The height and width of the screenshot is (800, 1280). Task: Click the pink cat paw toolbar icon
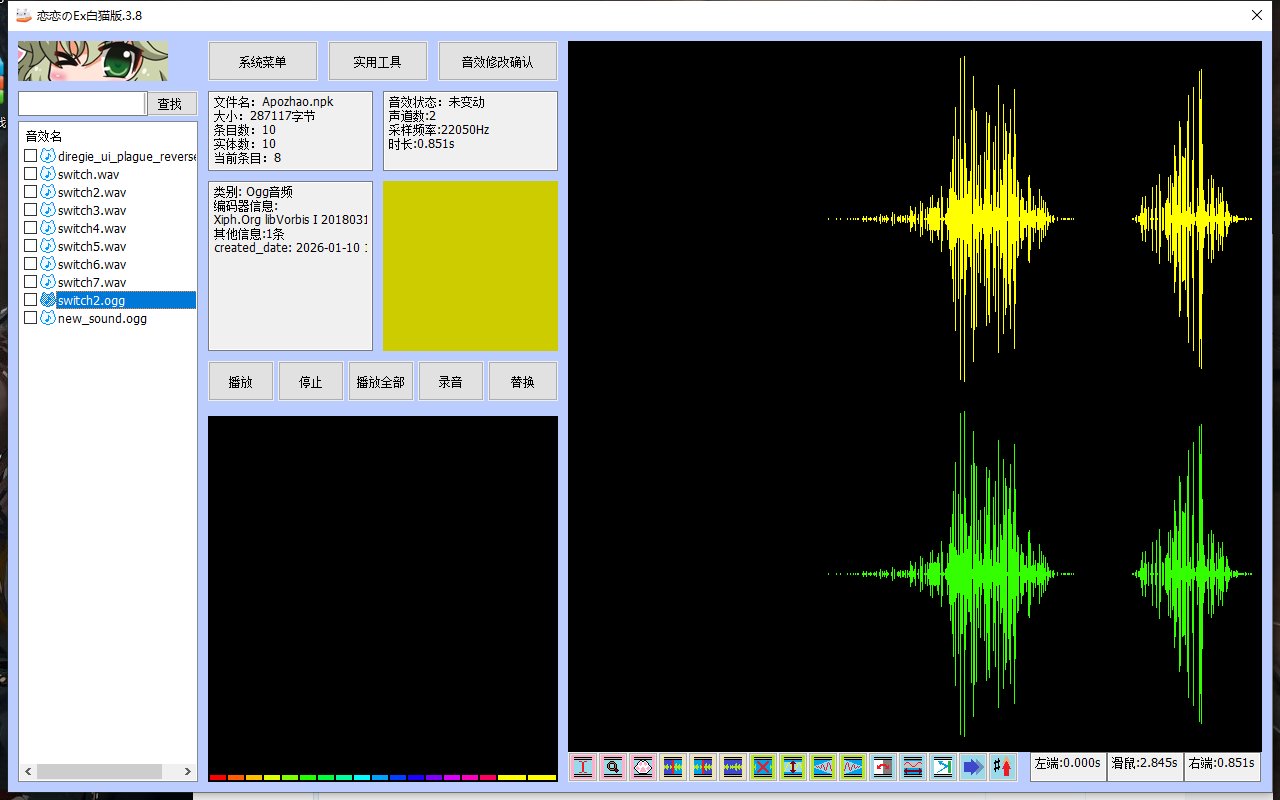click(x=643, y=767)
